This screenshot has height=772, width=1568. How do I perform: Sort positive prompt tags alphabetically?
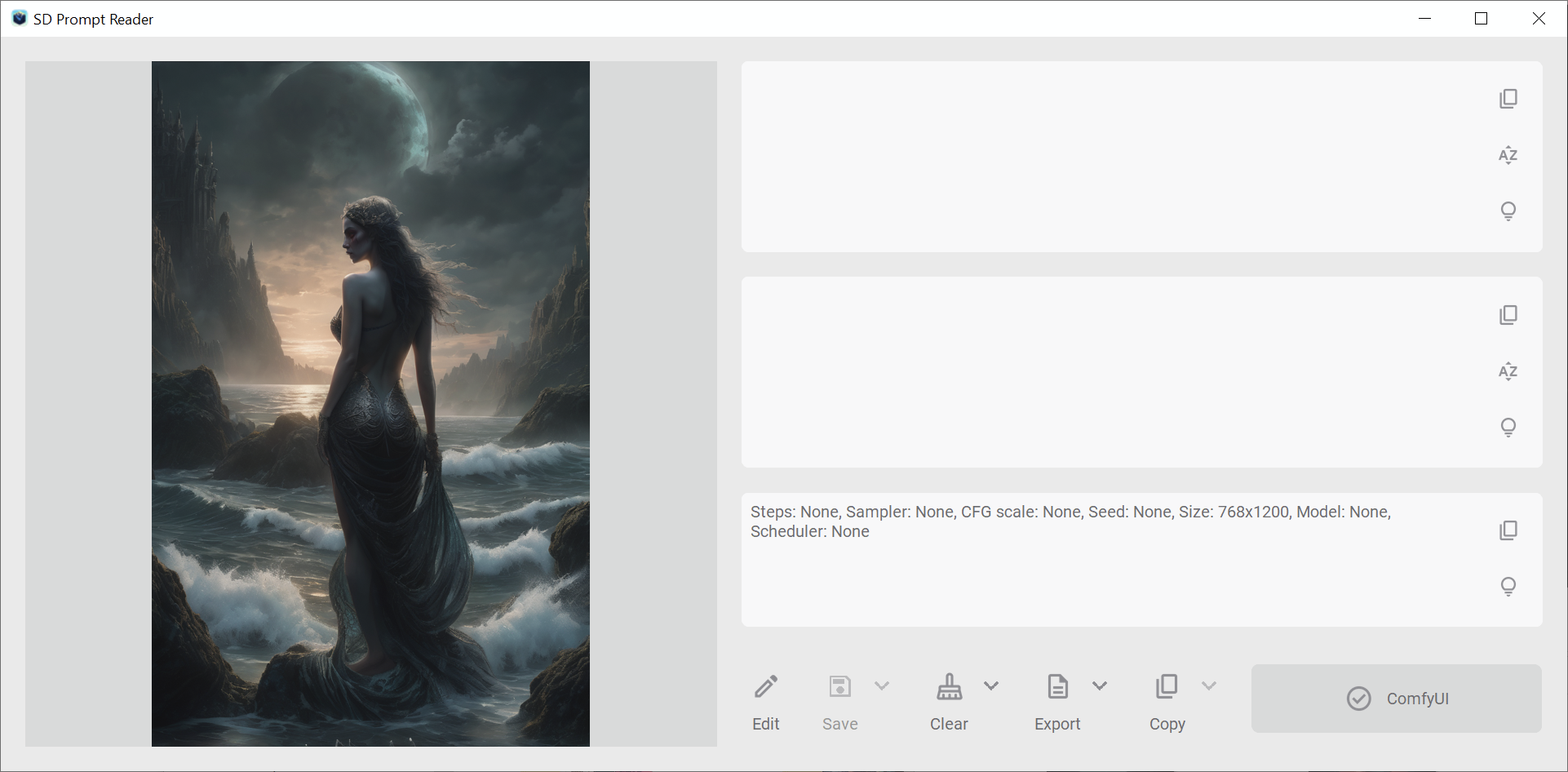click(1508, 155)
